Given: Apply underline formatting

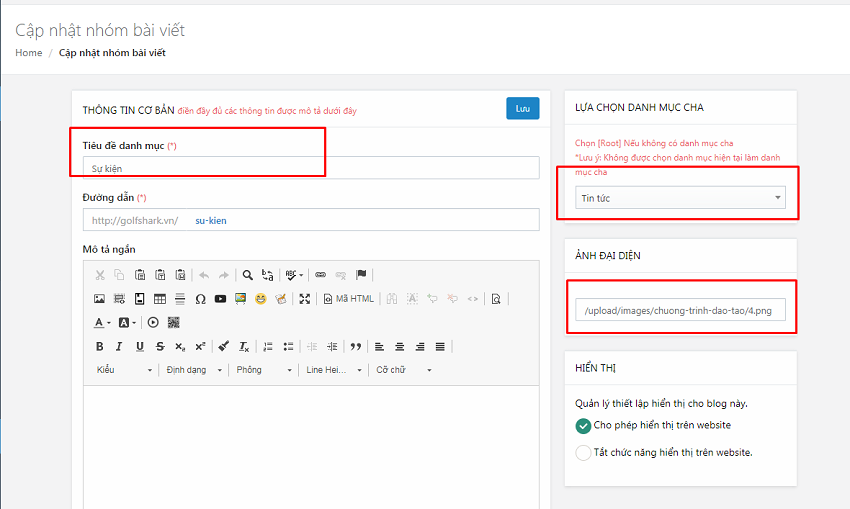Looking at the screenshot, I should [x=139, y=346].
